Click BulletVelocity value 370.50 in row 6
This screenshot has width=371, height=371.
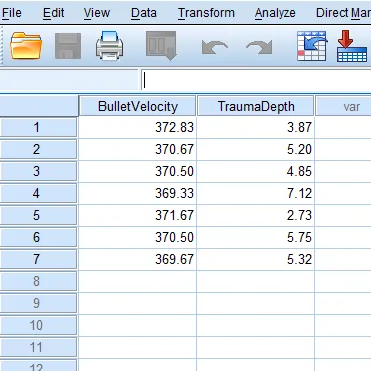(x=138, y=237)
